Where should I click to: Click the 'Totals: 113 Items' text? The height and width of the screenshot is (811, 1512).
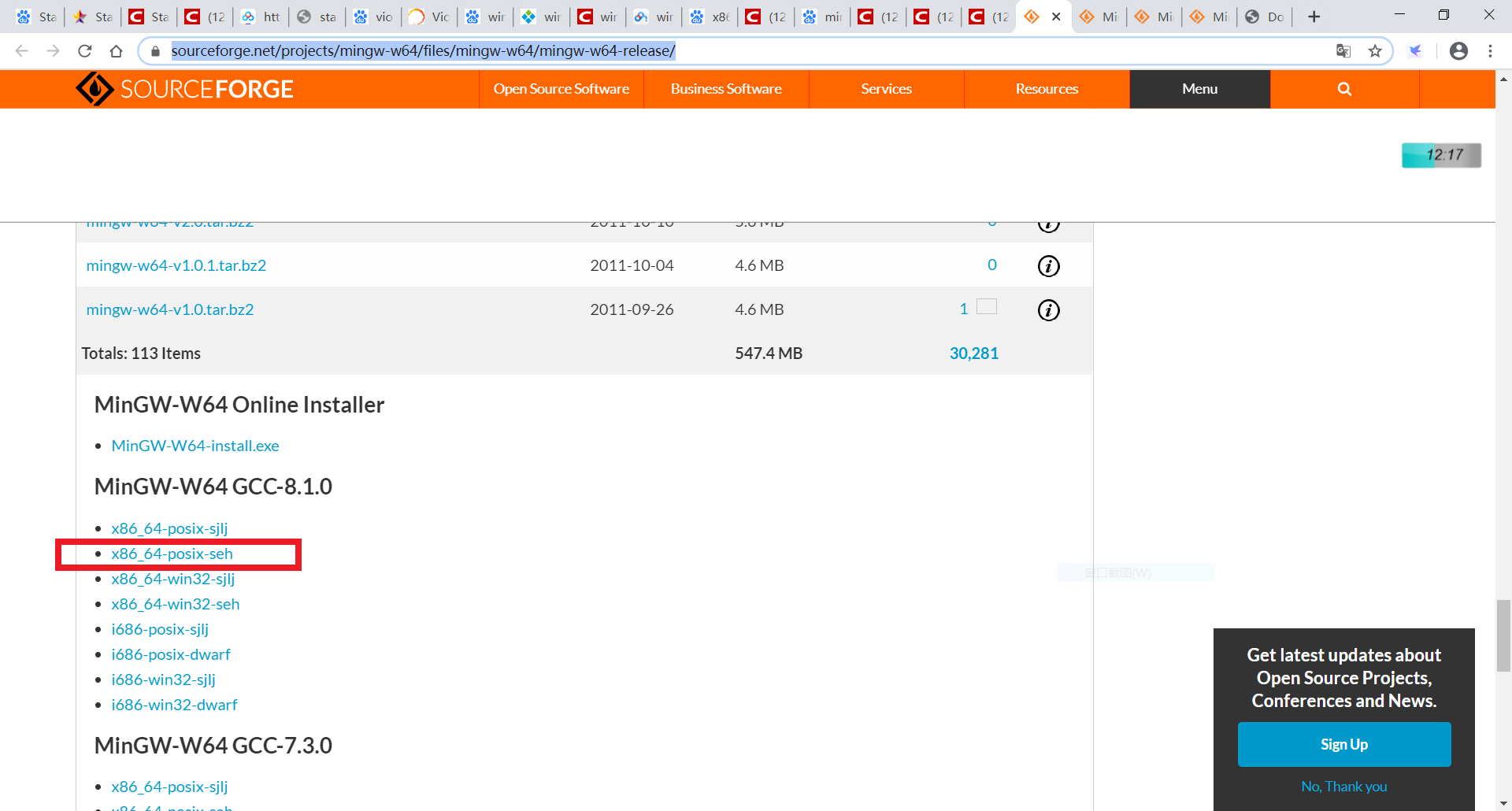point(141,354)
